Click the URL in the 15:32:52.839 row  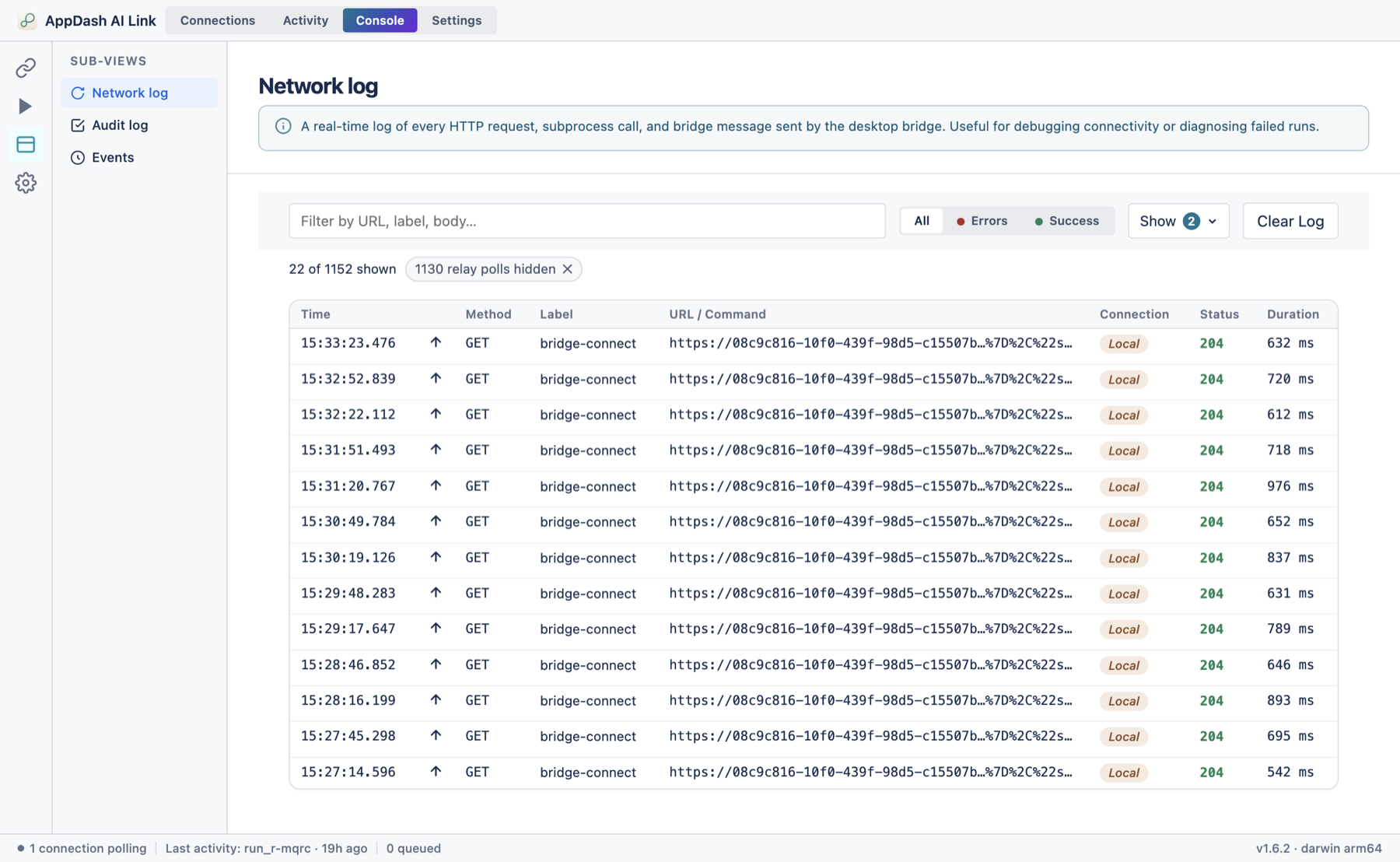tap(870, 379)
